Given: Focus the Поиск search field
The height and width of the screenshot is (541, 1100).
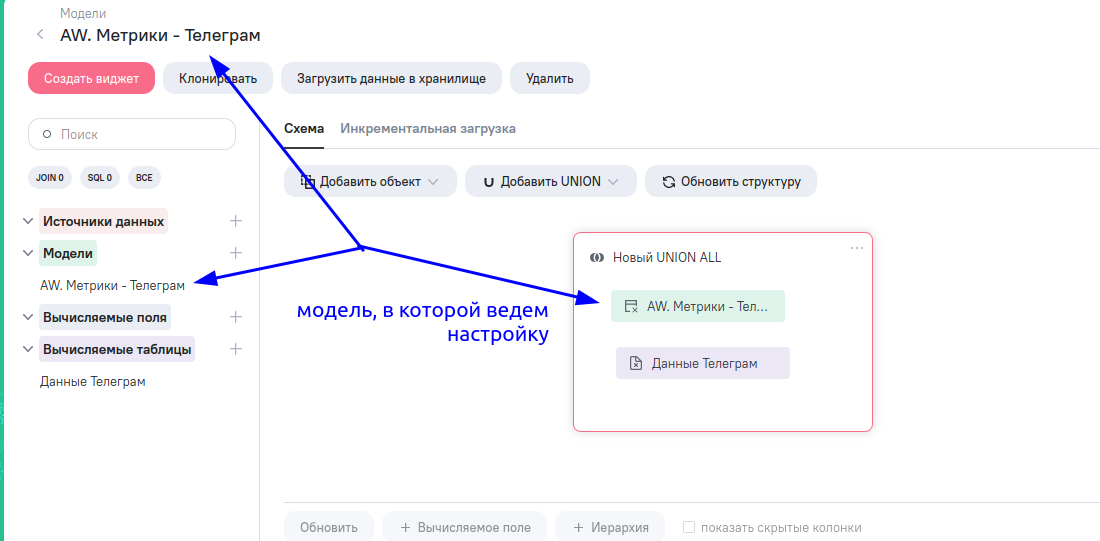Looking at the screenshot, I should 132,134.
